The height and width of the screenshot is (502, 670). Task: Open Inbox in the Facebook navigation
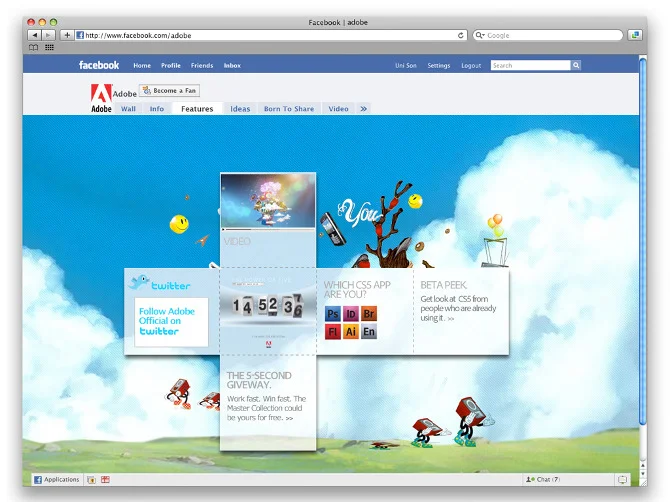point(232,66)
